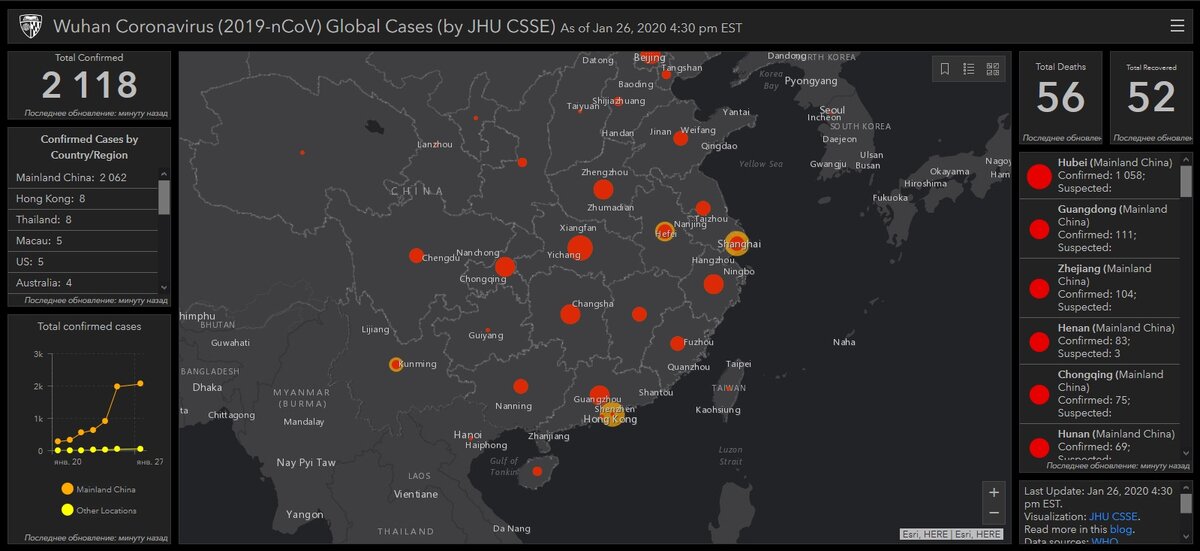Select the Chongqing entry in the province list
Screen dimensions: 1200x551
pos(1100,394)
